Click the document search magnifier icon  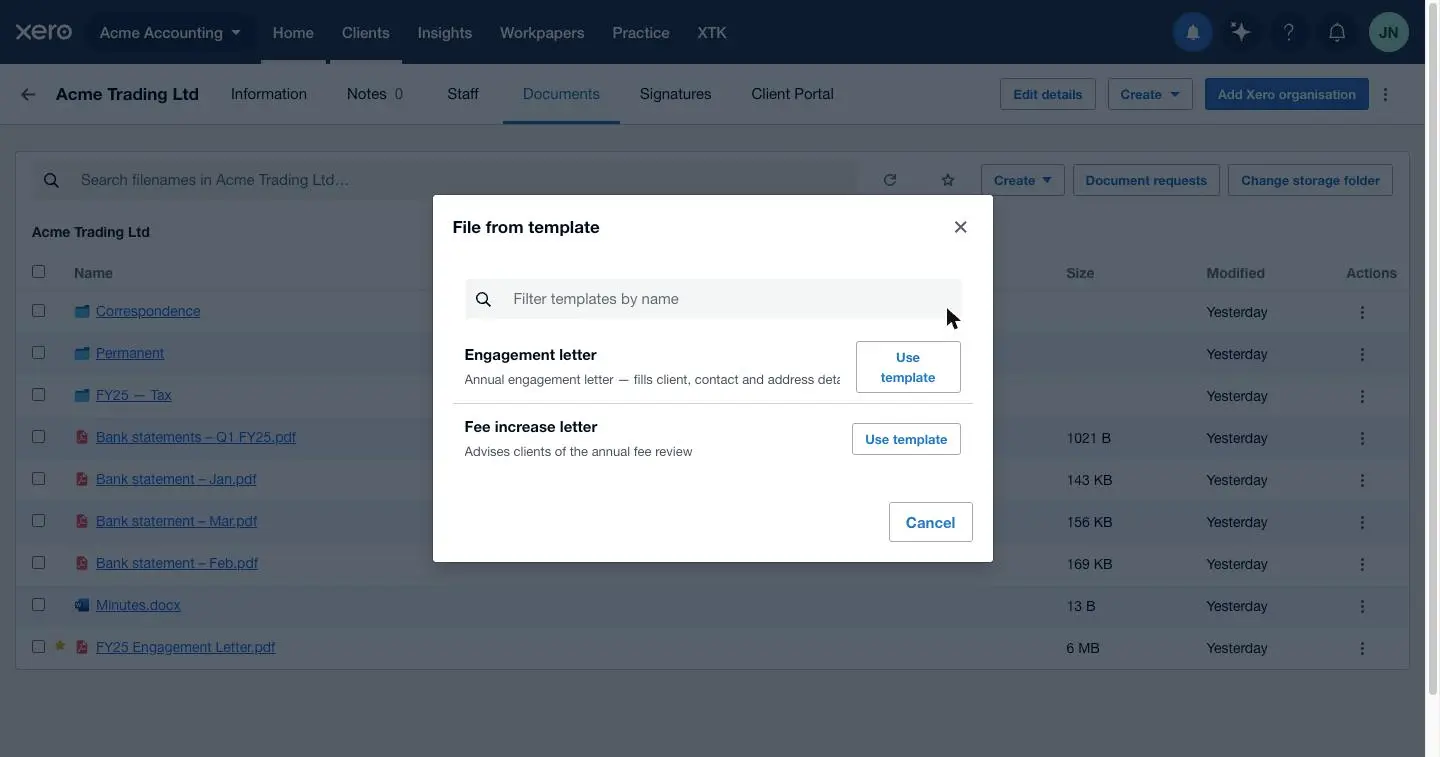[51, 180]
